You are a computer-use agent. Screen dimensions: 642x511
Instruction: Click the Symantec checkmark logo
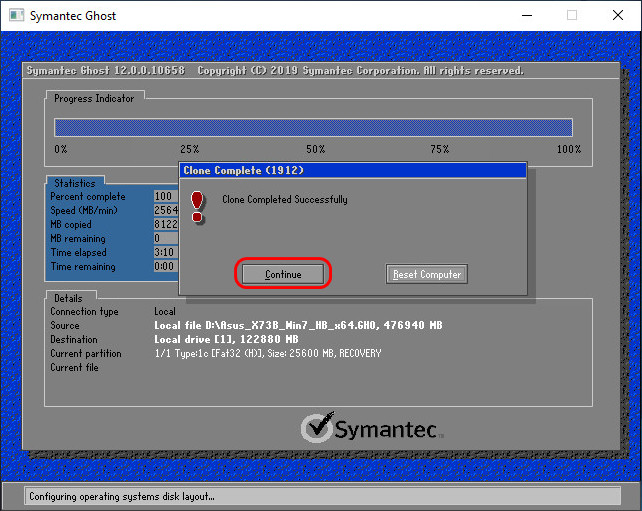318,427
